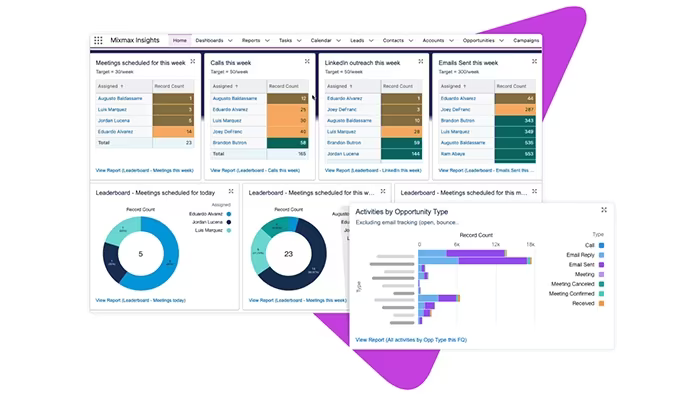Click Jordan Lucena legend dot in today leaderboard

[x=229, y=222]
